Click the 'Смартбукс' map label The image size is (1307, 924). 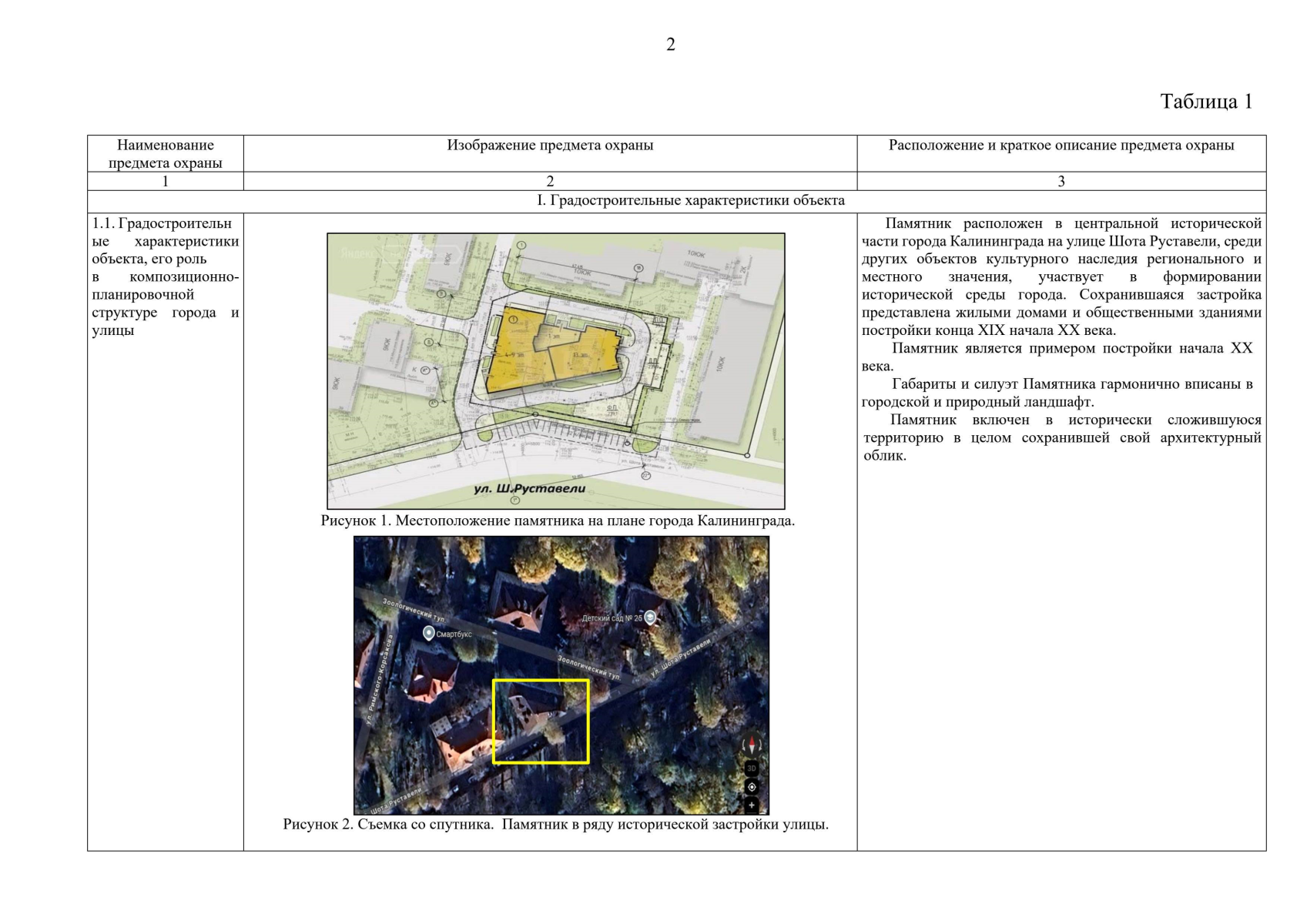click(454, 634)
